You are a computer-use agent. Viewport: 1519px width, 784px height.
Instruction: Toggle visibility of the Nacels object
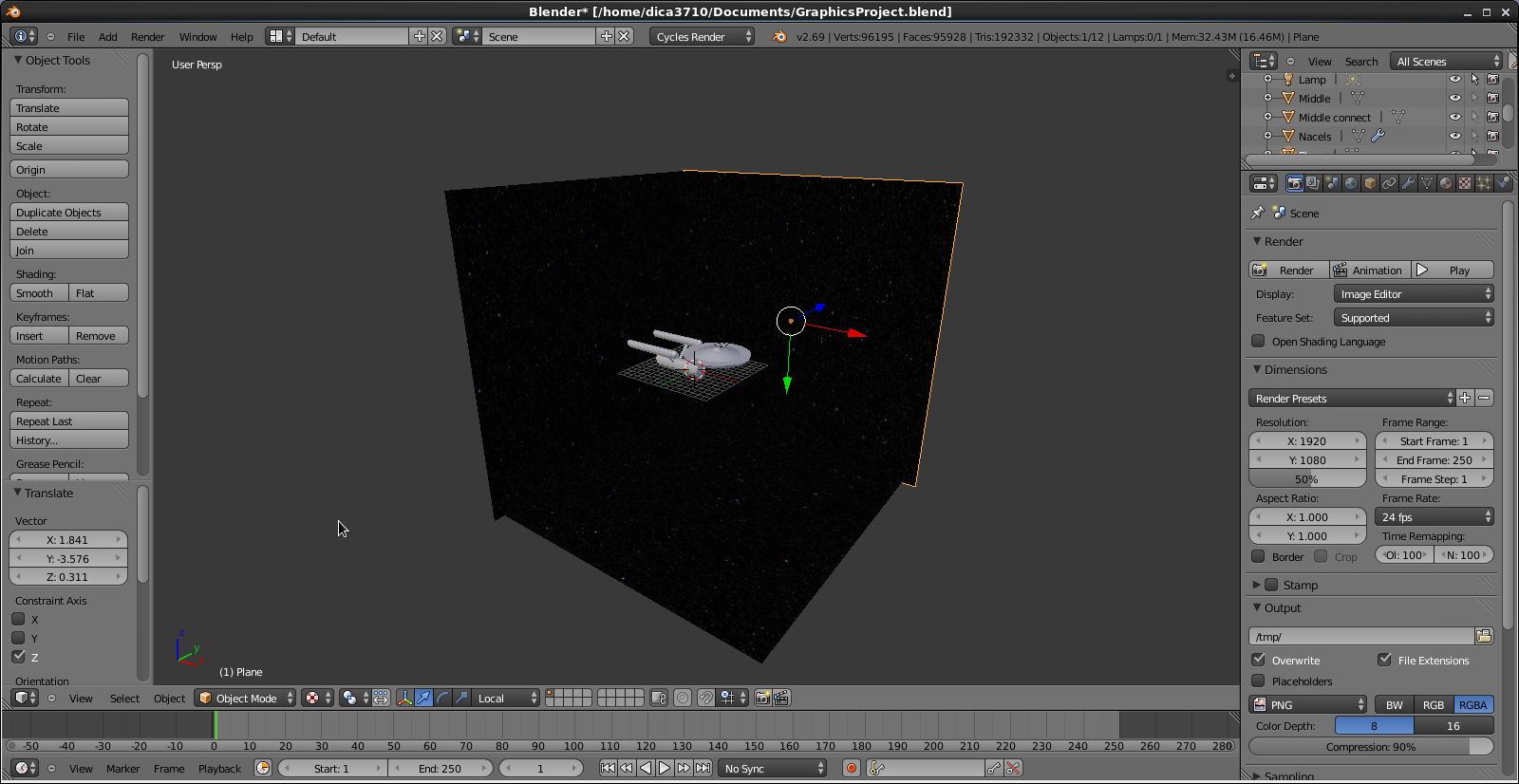click(x=1454, y=136)
